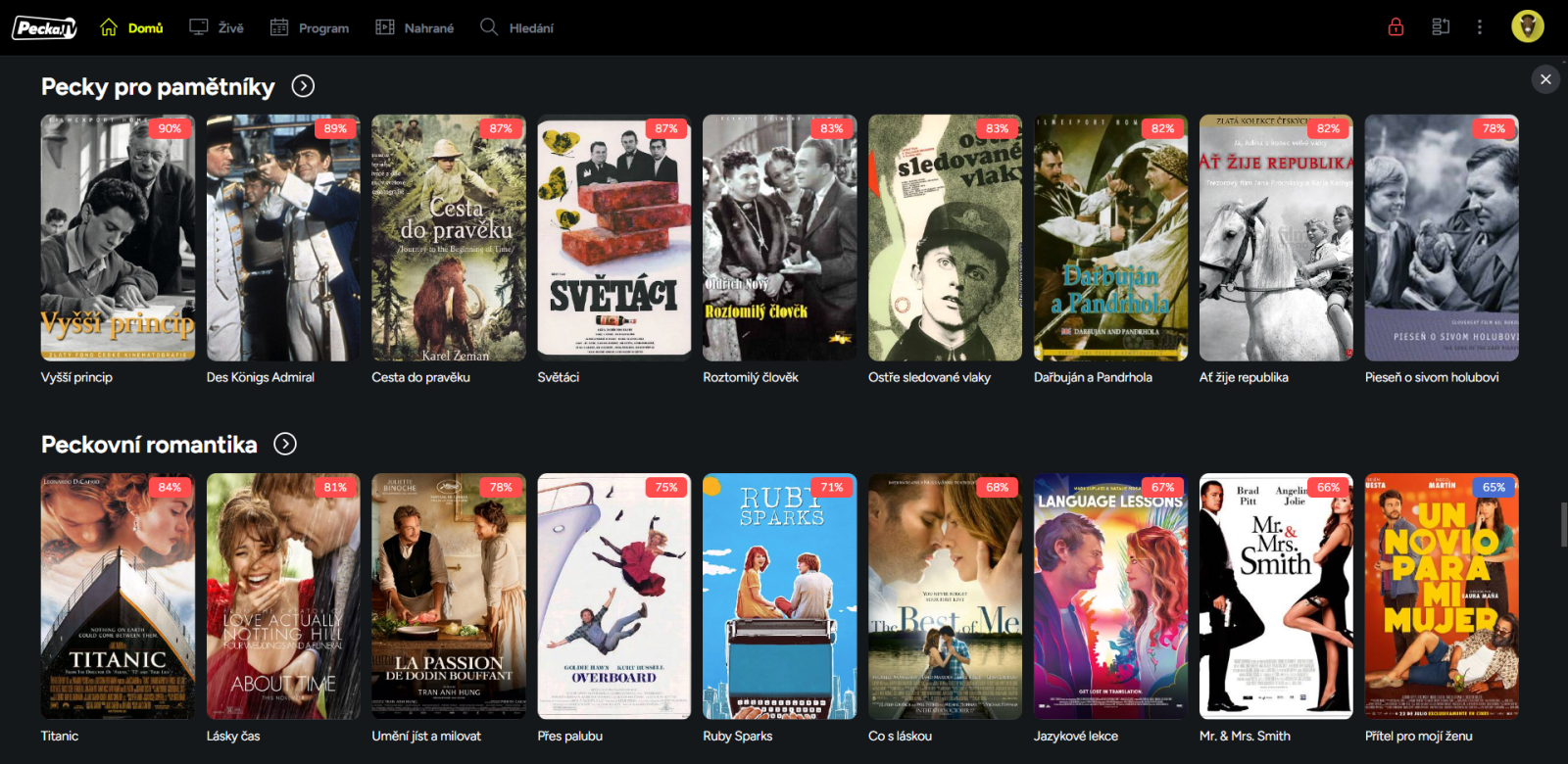Click the vertical page scrollbar thumb
1568x764 pixels.
point(1563,524)
